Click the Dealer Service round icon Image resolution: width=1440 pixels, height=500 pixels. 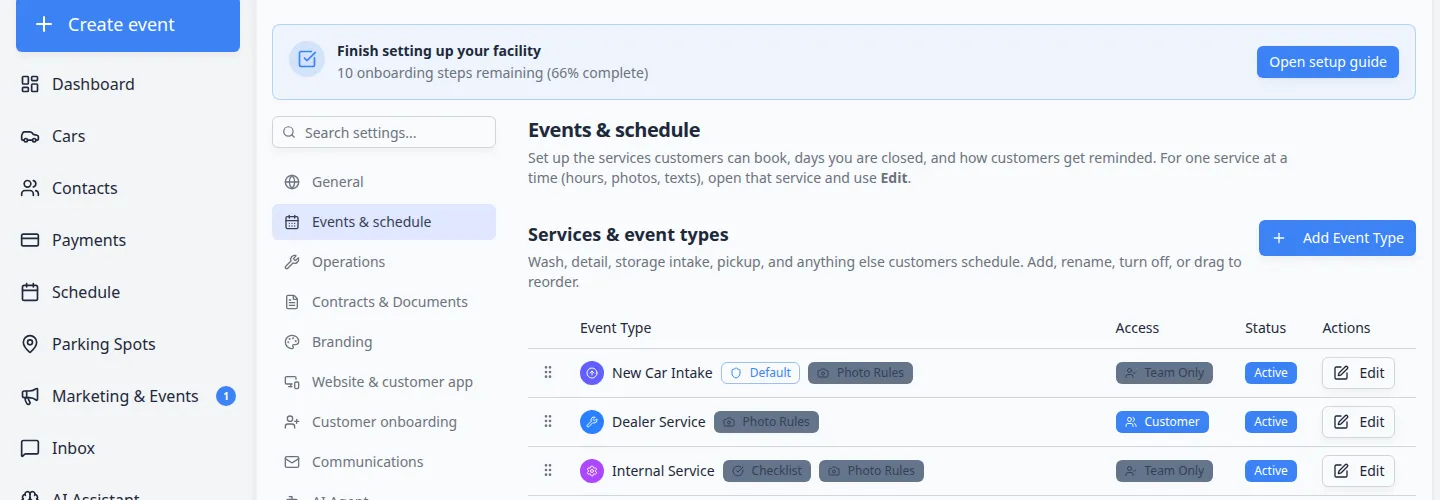pos(592,422)
